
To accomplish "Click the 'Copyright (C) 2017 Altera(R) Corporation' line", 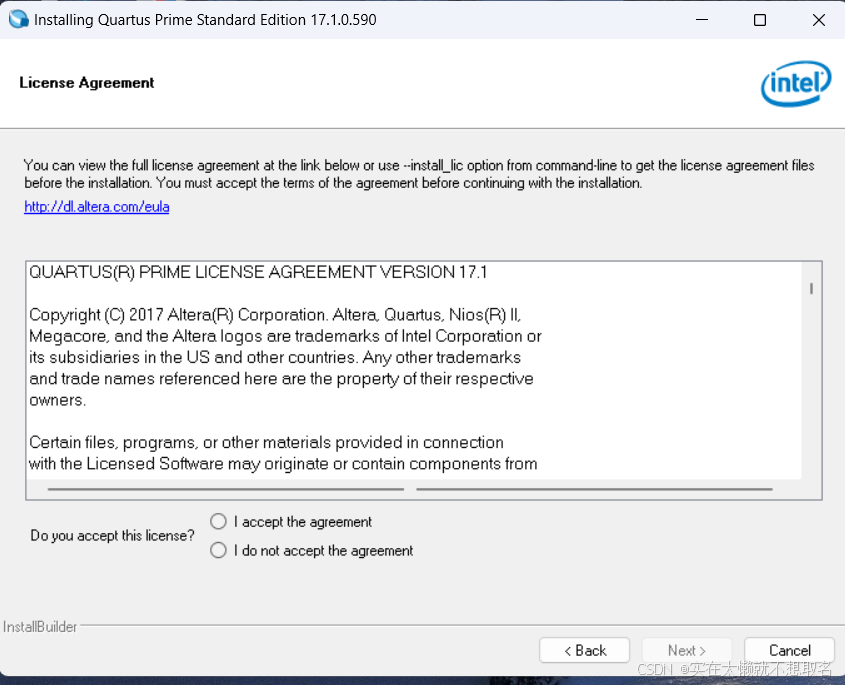I will pyautogui.click(x=275, y=315).
